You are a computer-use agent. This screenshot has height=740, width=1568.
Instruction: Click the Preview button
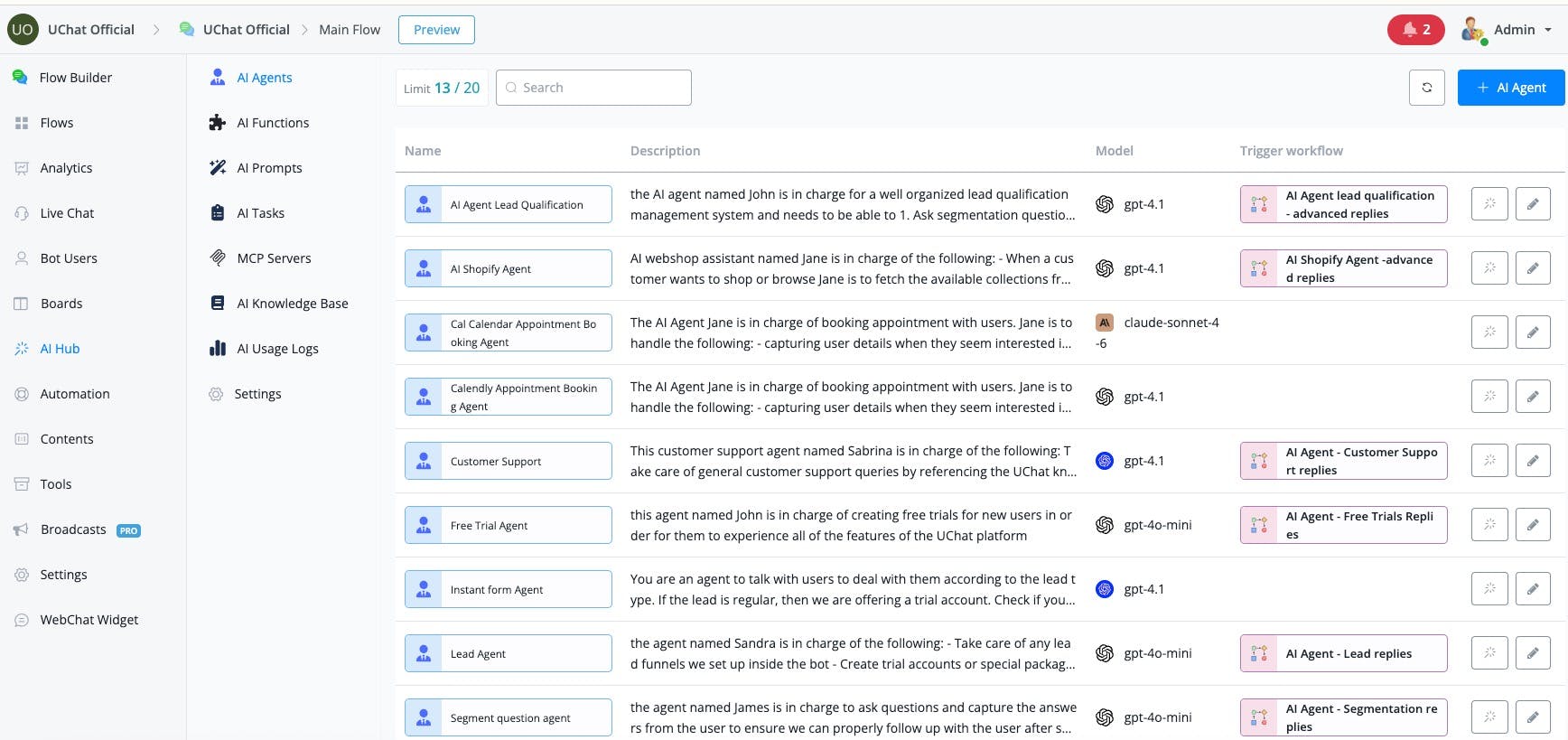pyautogui.click(x=436, y=30)
